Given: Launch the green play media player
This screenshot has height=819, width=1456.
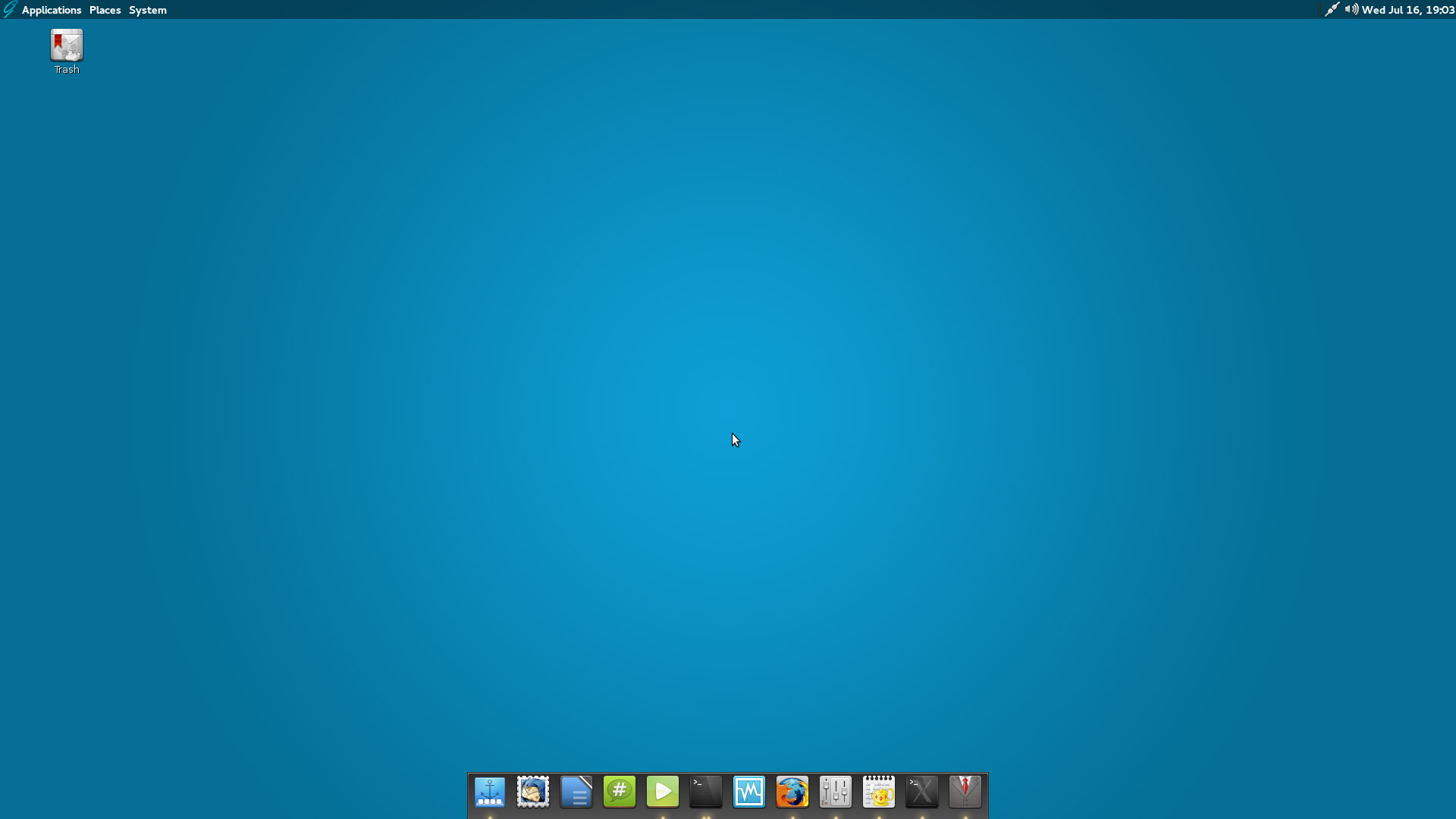Looking at the screenshot, I should pos(663,792).
